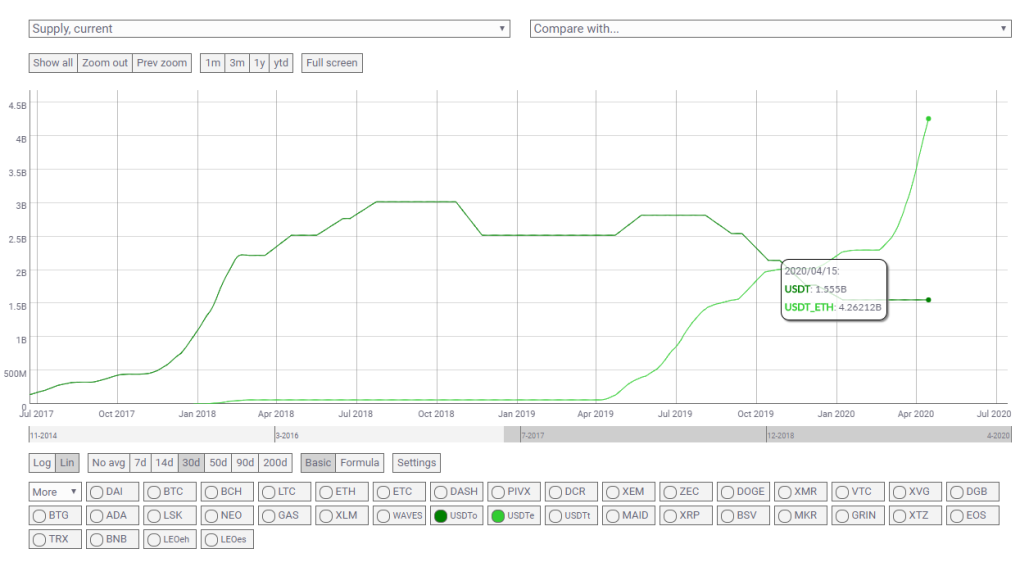The height and width of the screenshot is (567, 1029).
Task: Open the Supply, current metric dropdown
Action: [269, 29]
